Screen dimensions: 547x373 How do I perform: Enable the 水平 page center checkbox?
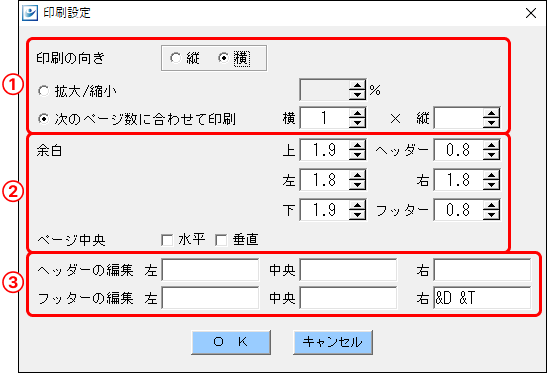pos(167,240)
